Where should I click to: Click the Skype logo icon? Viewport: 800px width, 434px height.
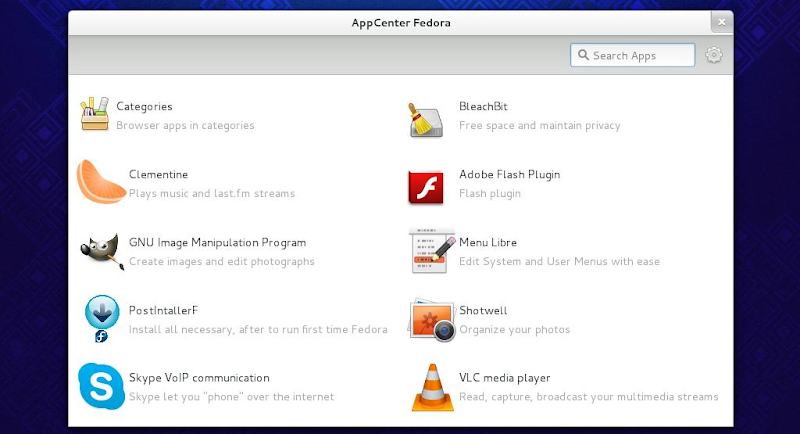101,386
